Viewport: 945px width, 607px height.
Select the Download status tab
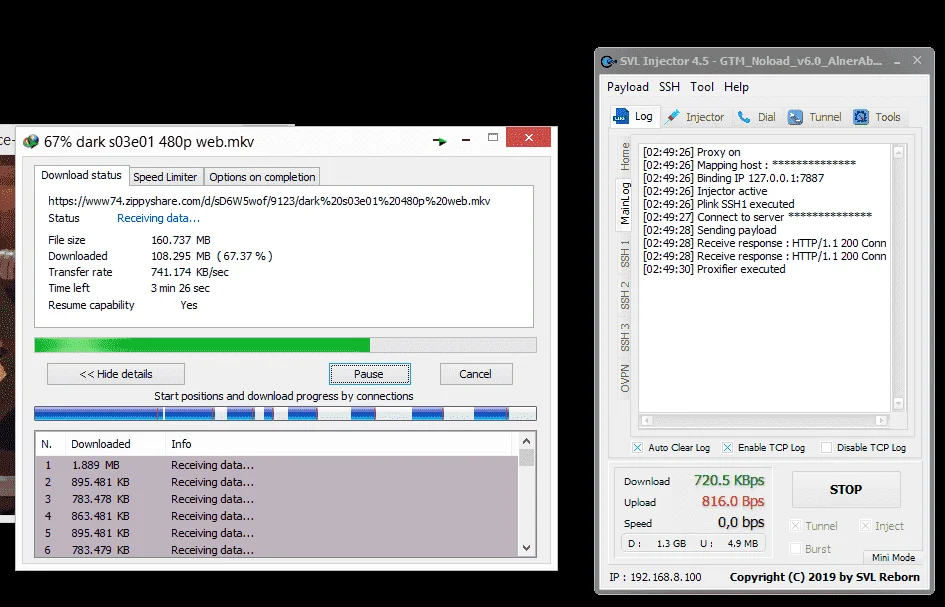tap(81, 175)
